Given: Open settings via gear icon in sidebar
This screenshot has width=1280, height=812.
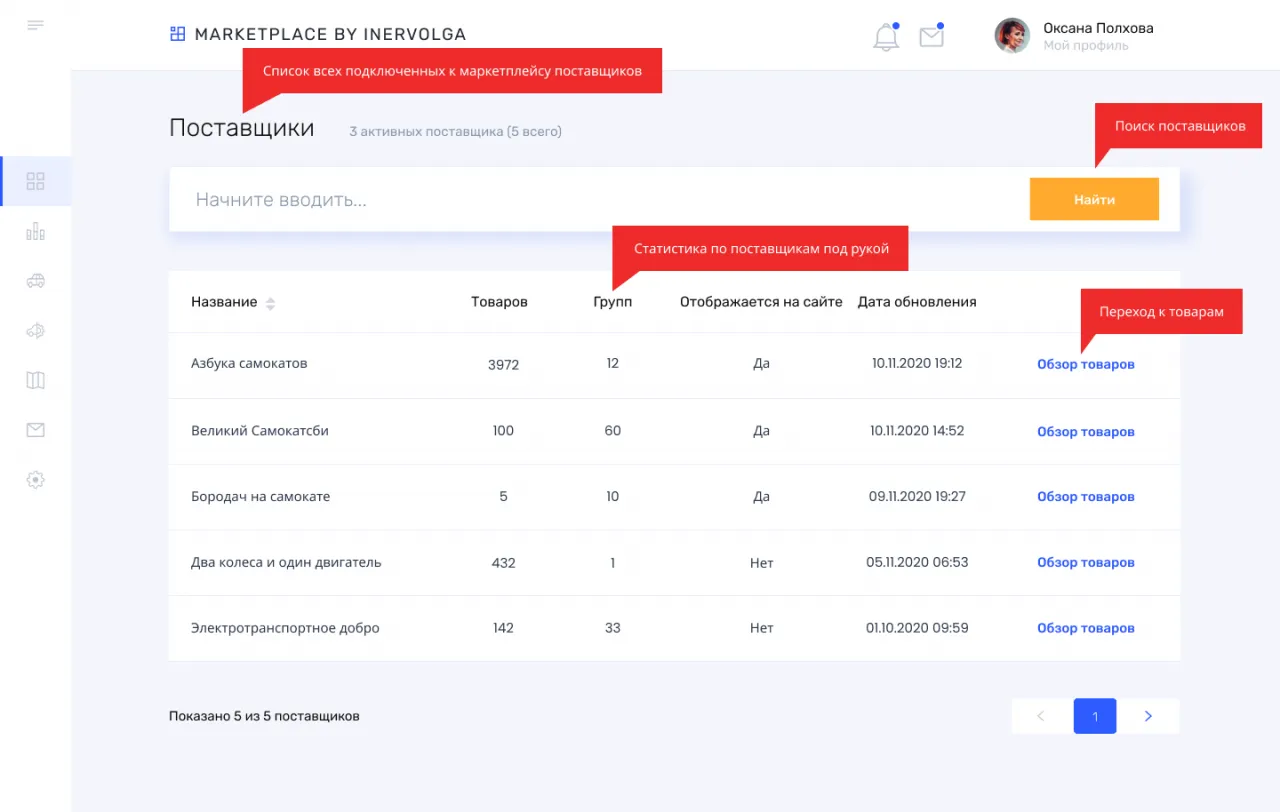Looking at the screenshot, I should coord(36,480).
